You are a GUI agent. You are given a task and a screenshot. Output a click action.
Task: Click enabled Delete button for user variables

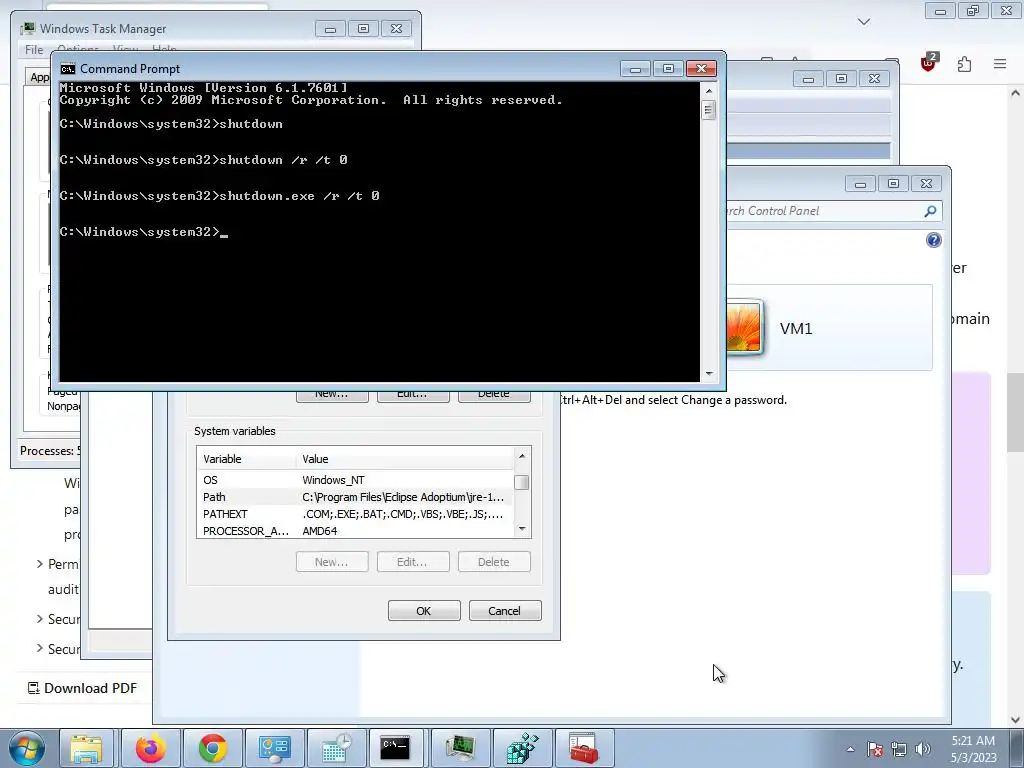tap(494, 394)
